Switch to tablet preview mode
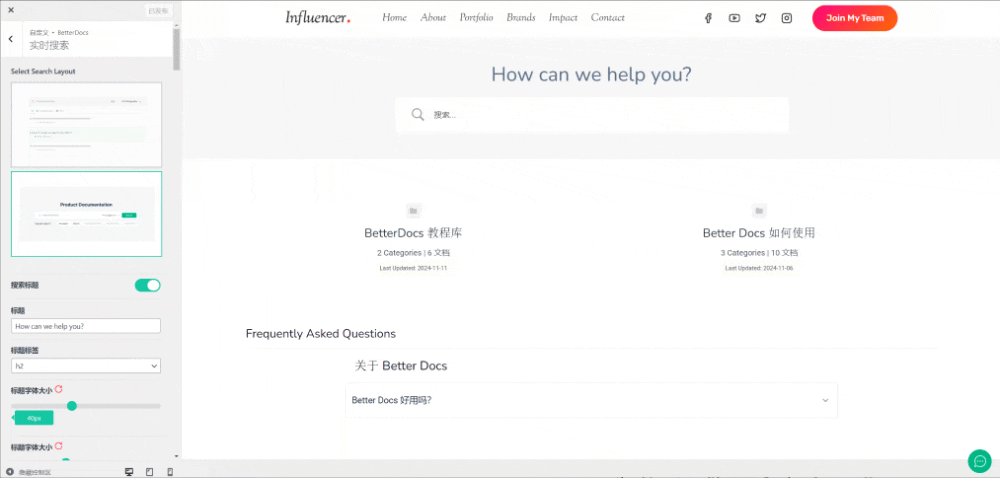Screen dimensions: 1000x478 tap(150, 472)
